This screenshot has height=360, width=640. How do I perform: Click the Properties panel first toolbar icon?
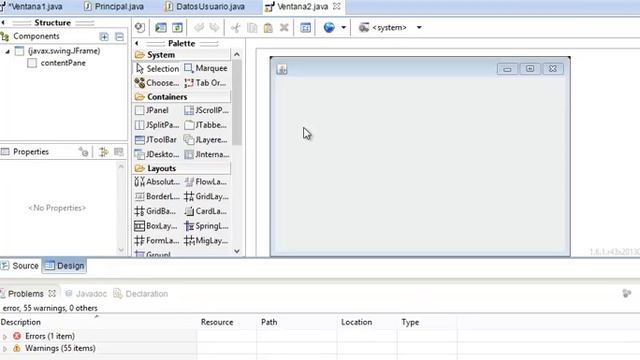point(83,152)
